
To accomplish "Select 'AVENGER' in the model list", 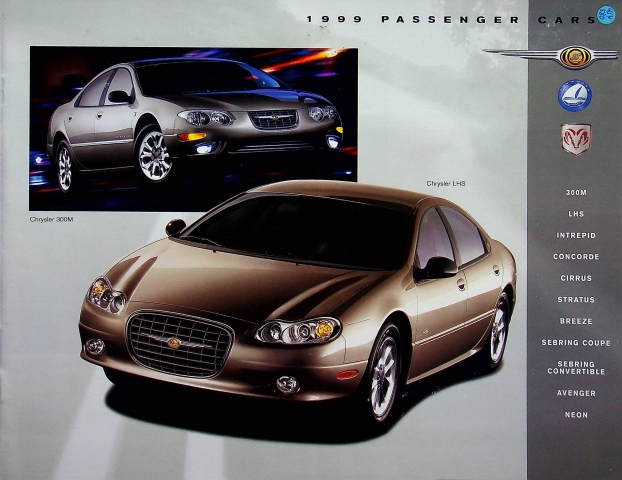I will pos(576,393).
